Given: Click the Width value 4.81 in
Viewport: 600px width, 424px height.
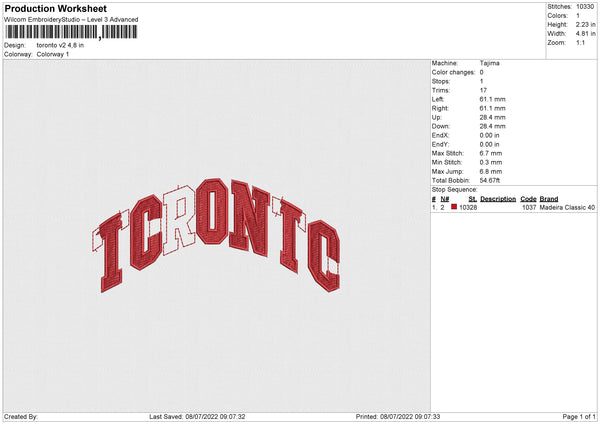Looking at the screenshot, I should point(585,34).
